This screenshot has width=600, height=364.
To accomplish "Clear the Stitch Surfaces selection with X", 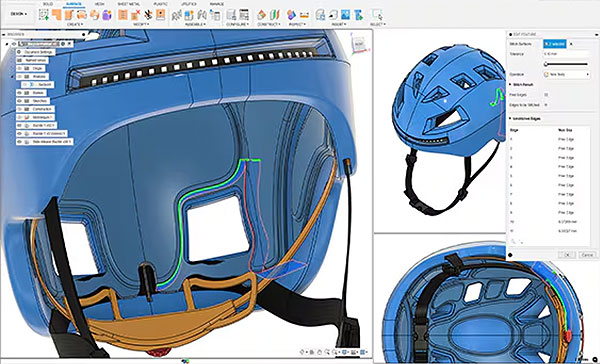I will point(571,44).
